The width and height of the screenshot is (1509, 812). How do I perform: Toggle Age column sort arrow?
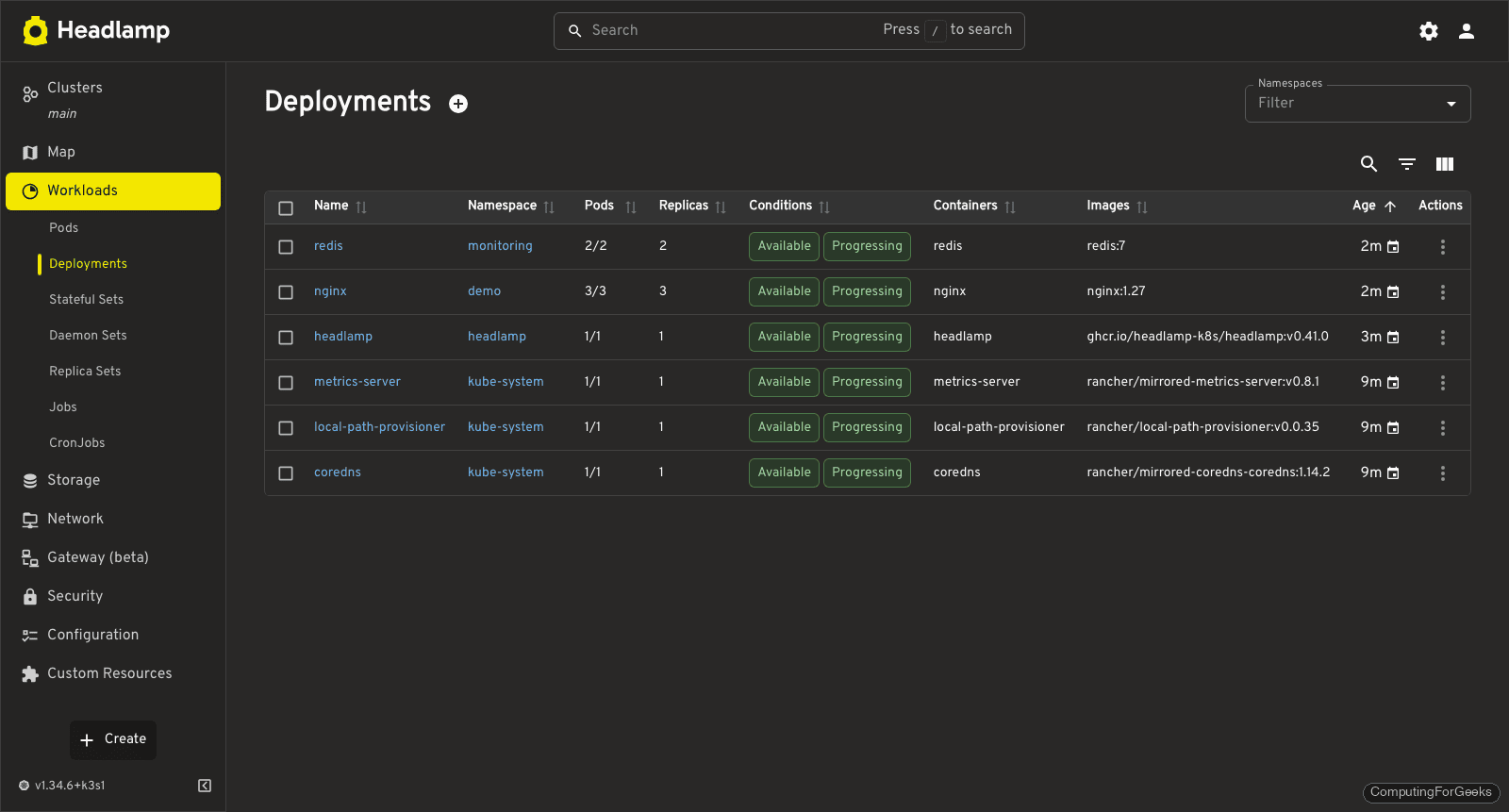pyautogui.click(x=1390, y=207)
